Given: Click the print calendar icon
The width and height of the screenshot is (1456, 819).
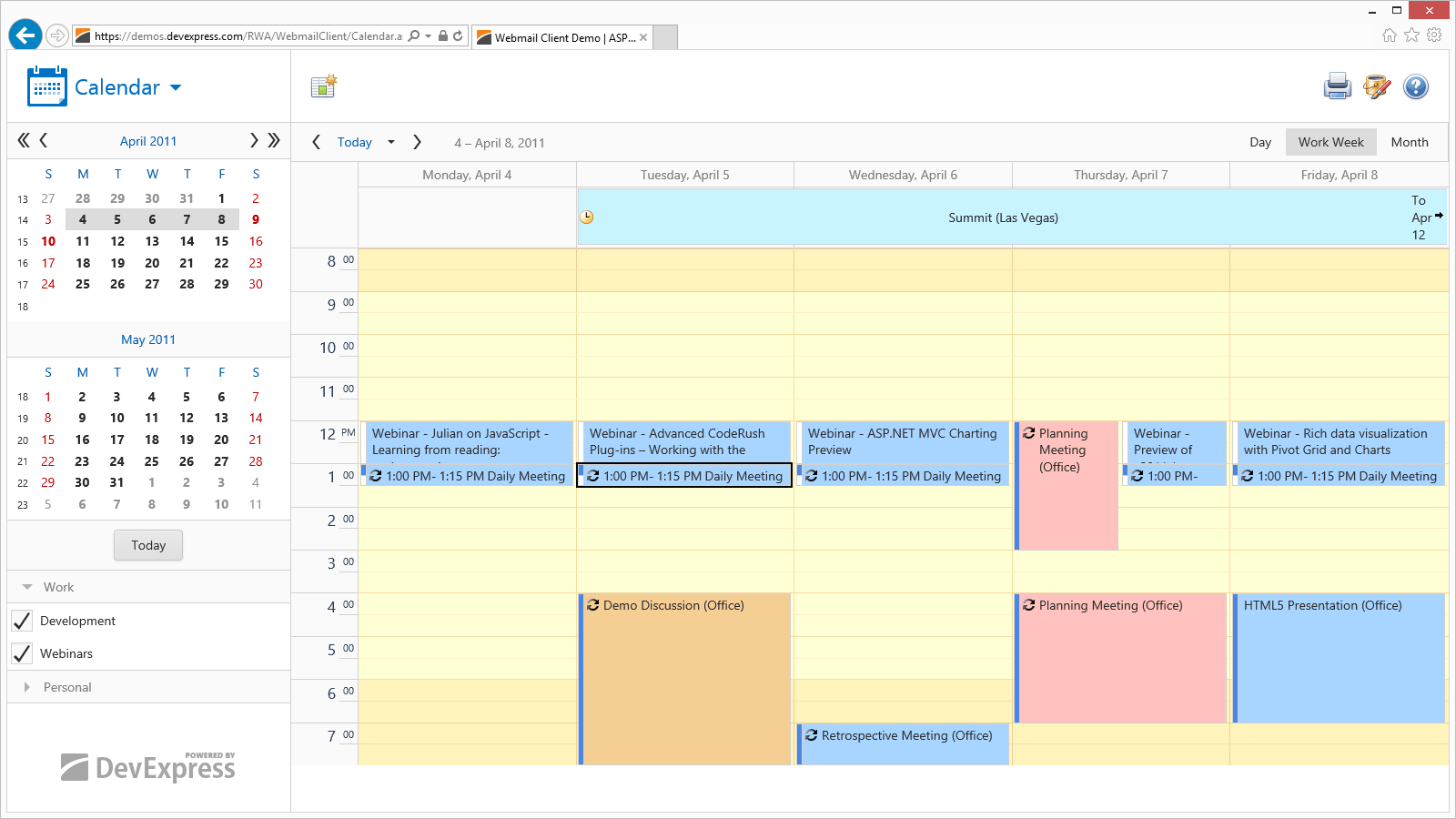Looking at the screenshot, I should (x=1337, y=86).
